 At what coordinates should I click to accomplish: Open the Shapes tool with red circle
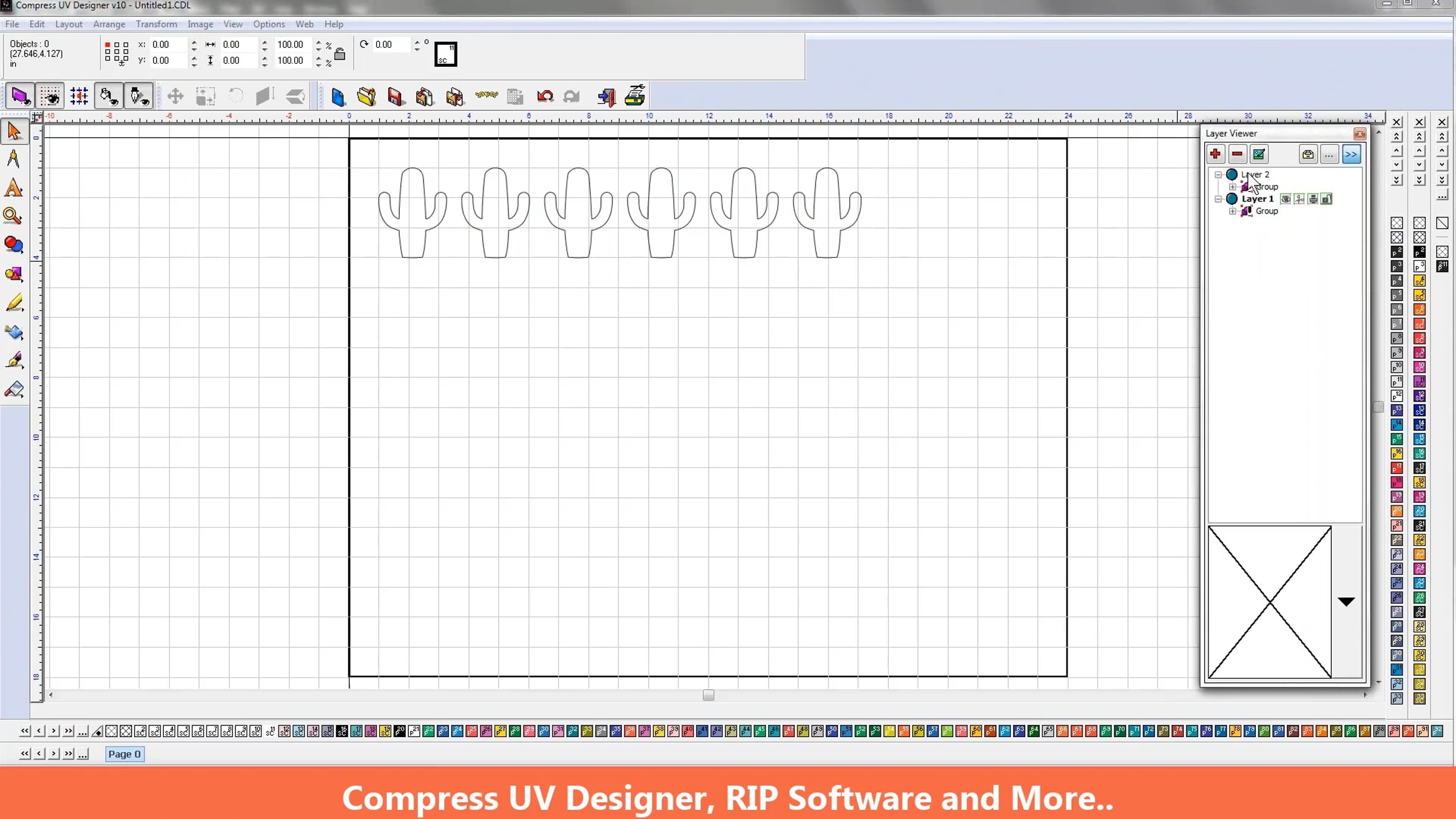pos(14,245)
